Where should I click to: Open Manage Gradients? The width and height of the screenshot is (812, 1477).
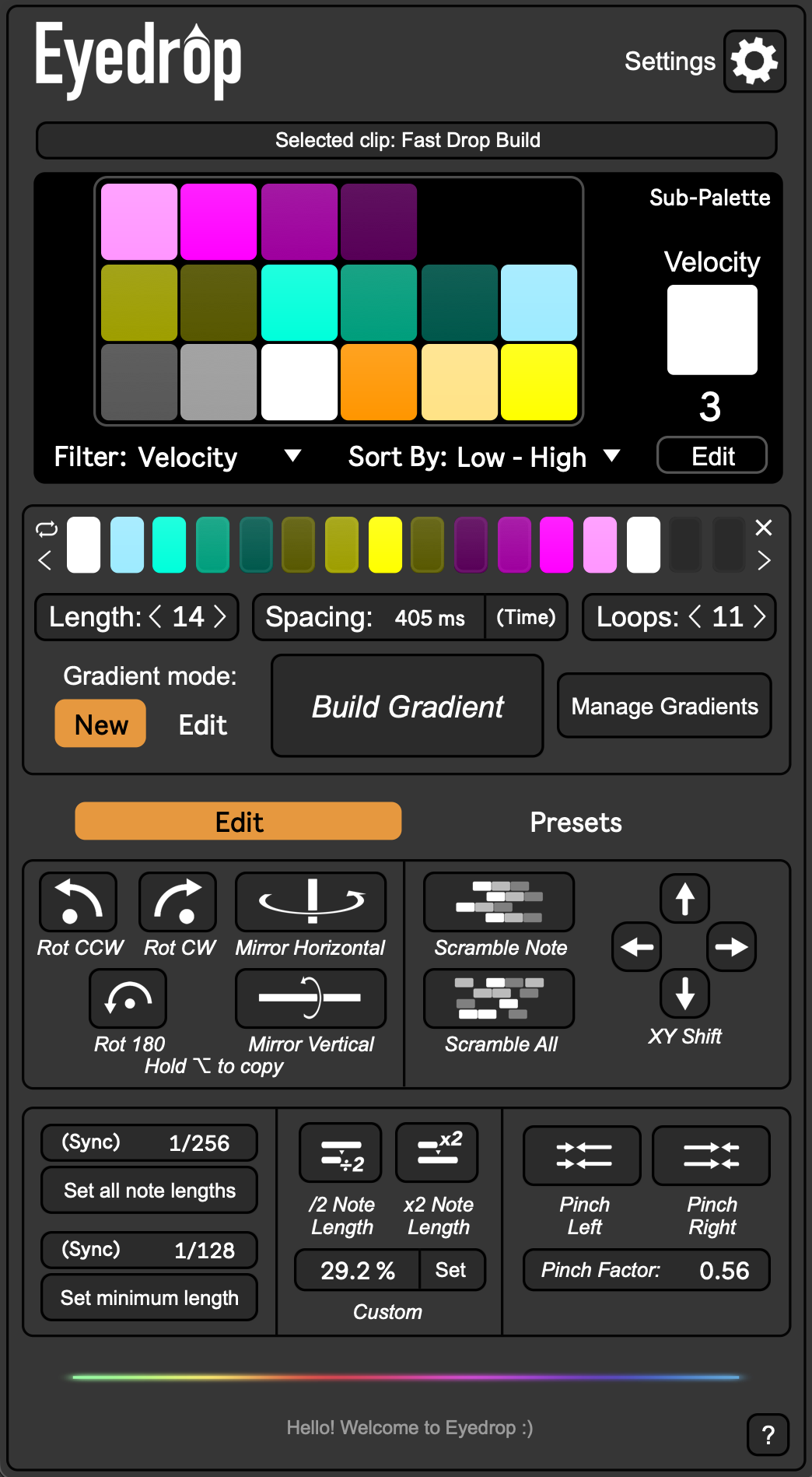tap(664, 706)
